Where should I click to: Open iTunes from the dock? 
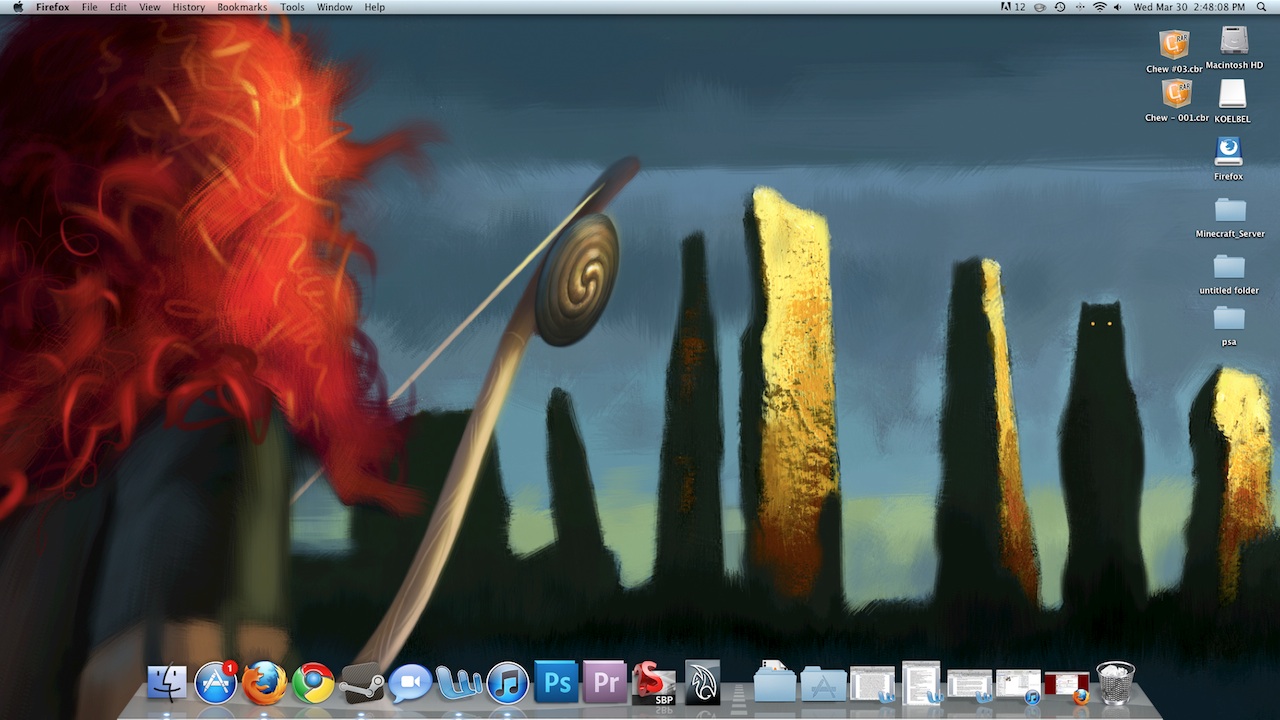pyautogui.click(x=508, y=684)
